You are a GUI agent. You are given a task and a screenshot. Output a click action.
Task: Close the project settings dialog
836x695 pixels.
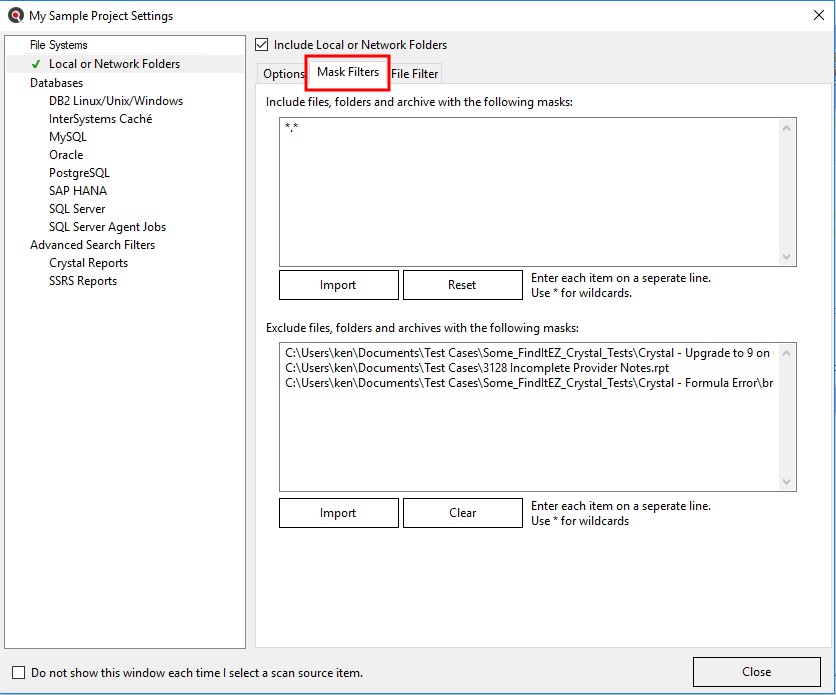(x=756, y=672)
